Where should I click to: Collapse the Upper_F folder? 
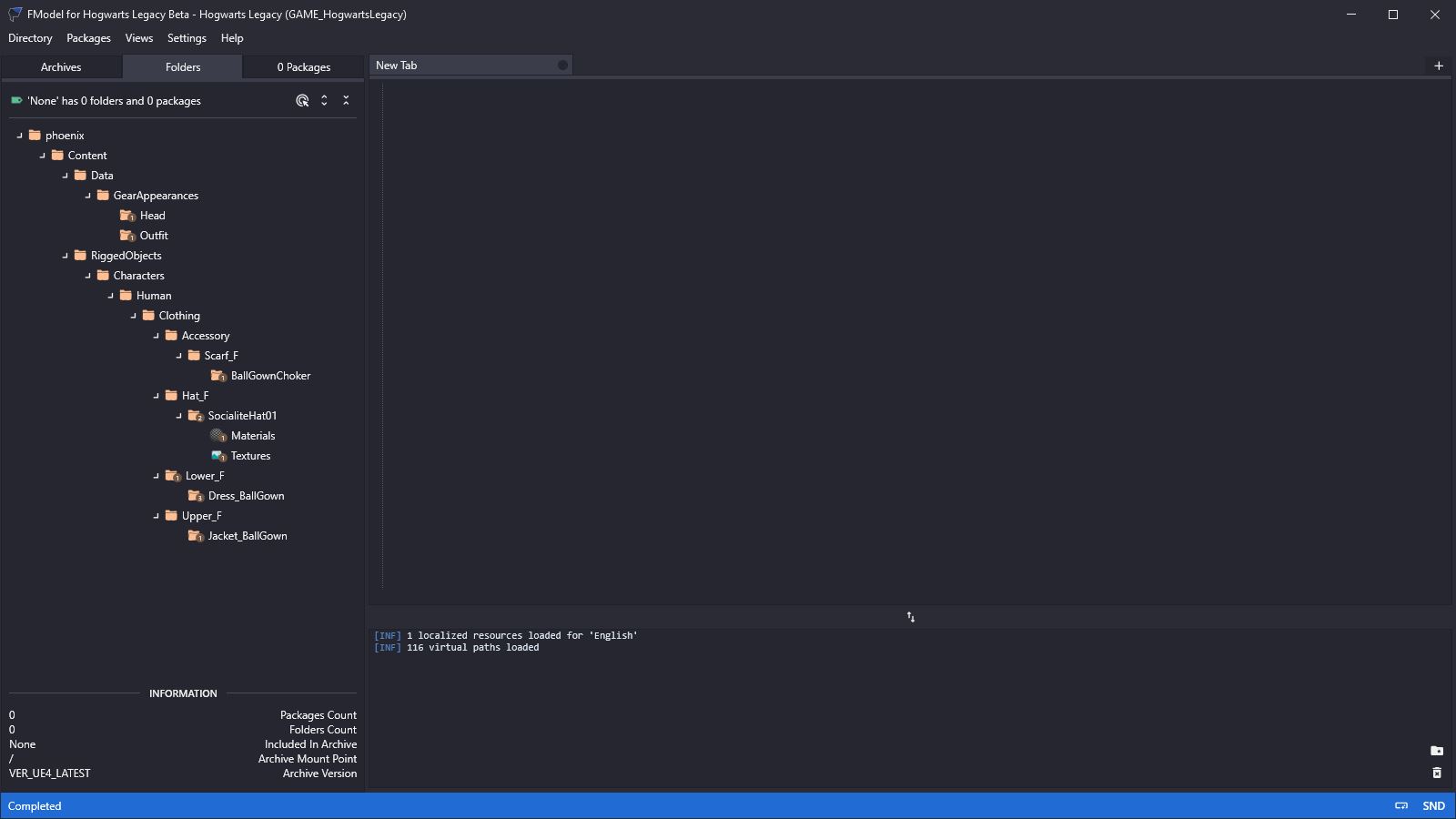point(157,516)
